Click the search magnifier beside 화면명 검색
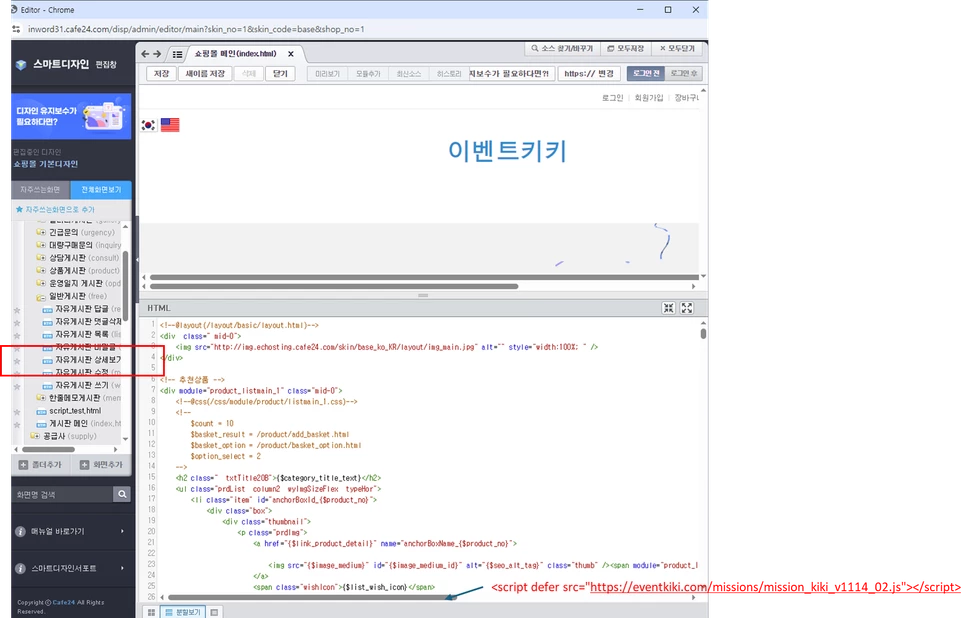 (122, 494)
